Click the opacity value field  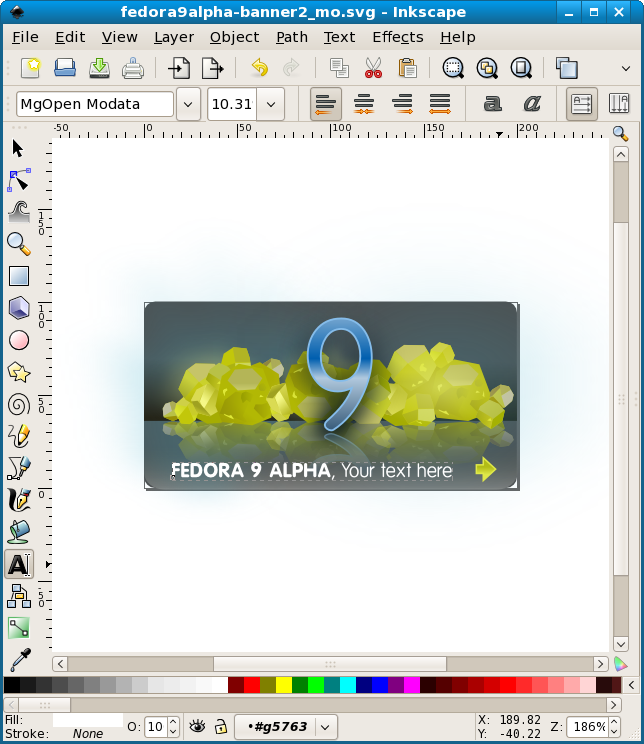tap(156, 726)
